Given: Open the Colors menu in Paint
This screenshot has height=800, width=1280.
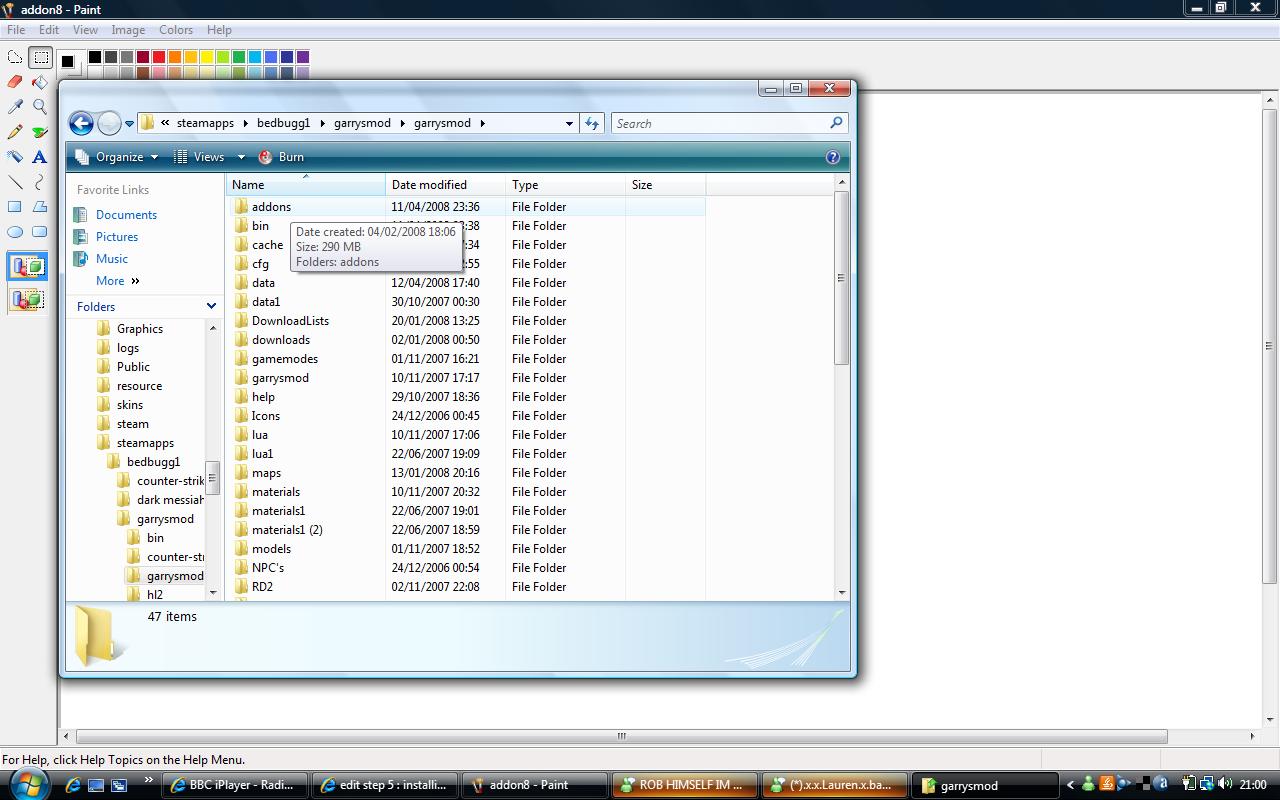Looking at the screenshot, I should [x=176, y=30].
